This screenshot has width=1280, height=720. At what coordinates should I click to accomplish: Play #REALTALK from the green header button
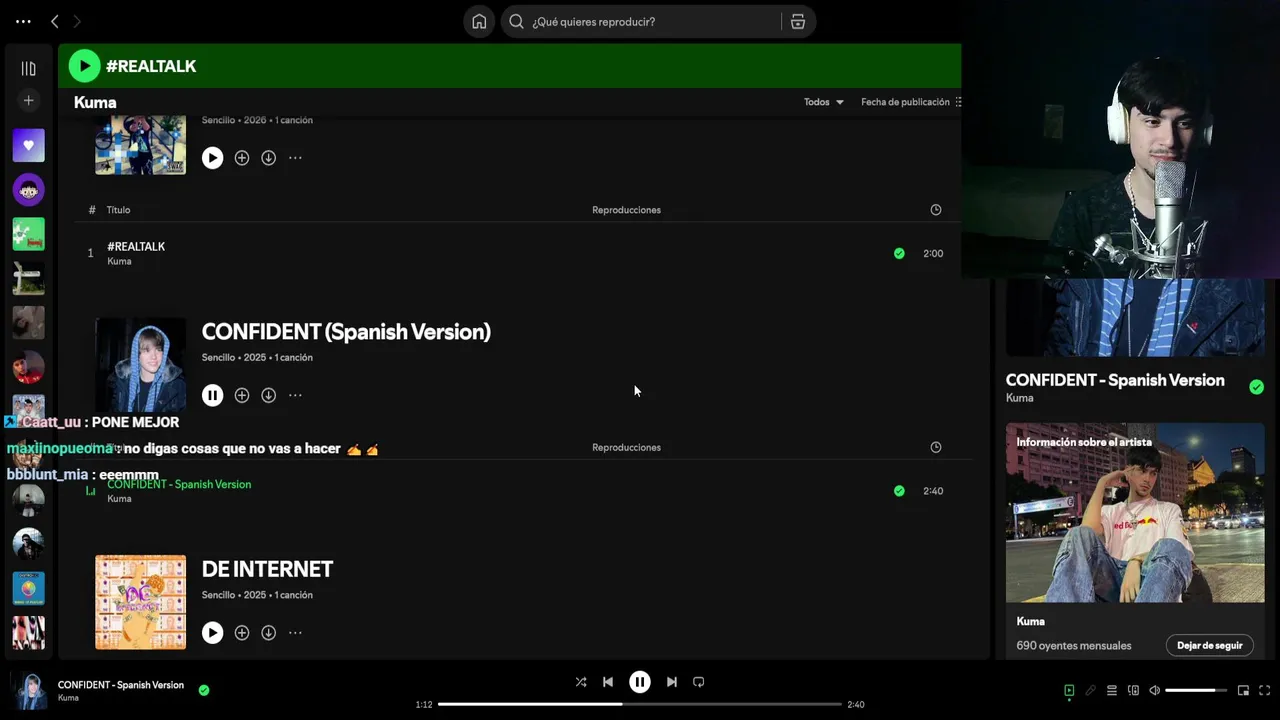(84, 66)
